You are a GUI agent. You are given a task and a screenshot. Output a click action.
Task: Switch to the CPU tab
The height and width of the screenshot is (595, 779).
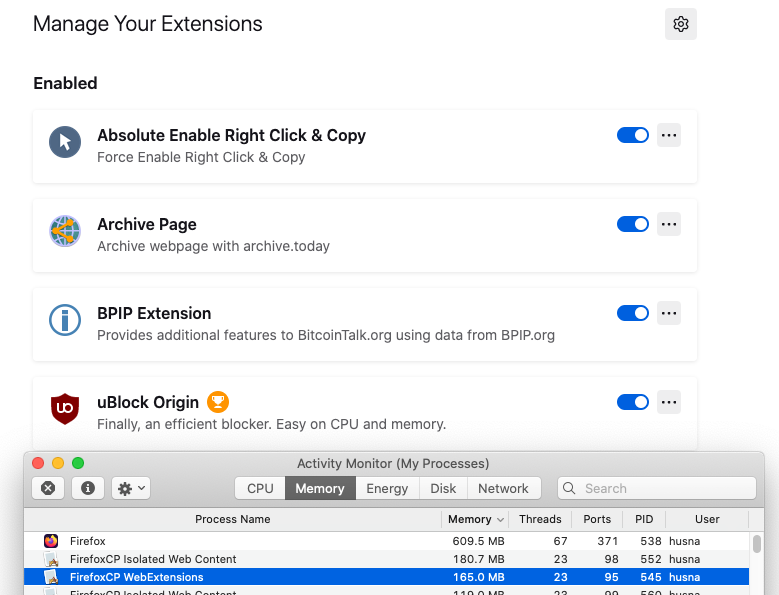(x=260, y=488)
